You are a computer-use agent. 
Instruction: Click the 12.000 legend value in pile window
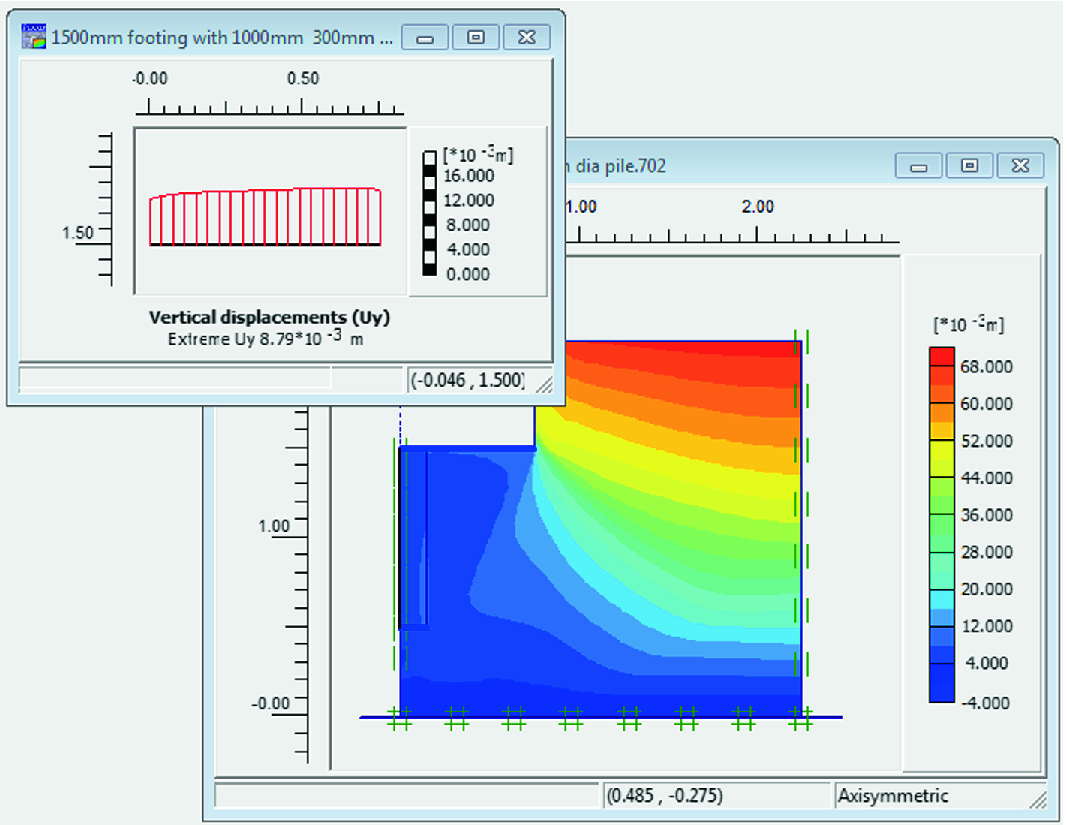pyautogui.click(x=986, y=626)
